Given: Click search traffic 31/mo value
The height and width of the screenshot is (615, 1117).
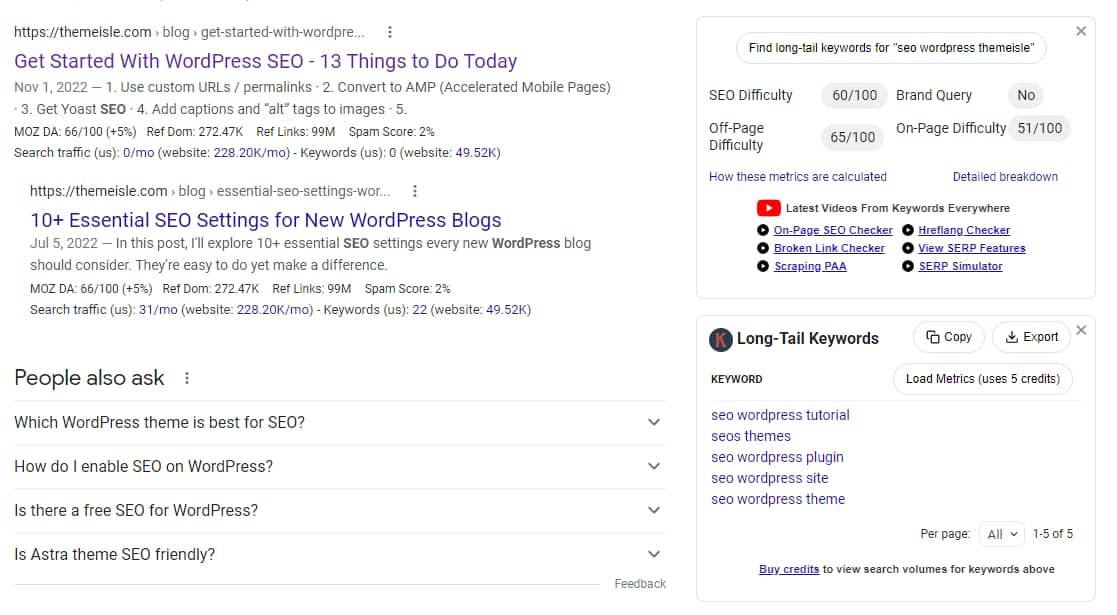Looking at the screenshot, I should coord(158,309).
